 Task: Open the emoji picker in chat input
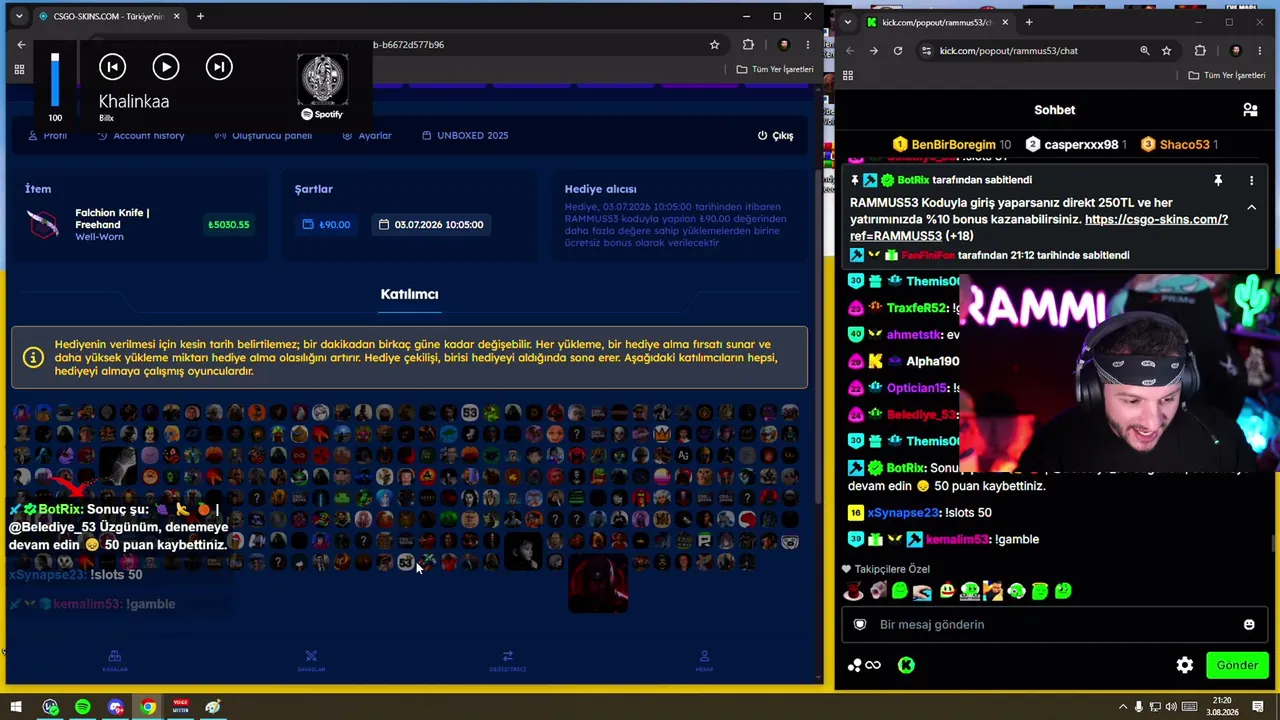tap(1249, 624)
